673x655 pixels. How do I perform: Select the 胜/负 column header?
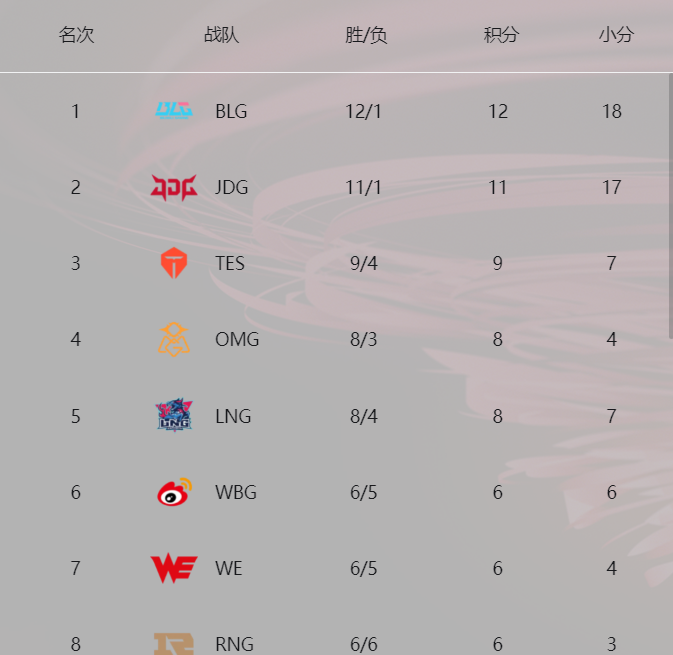point(366,35)
